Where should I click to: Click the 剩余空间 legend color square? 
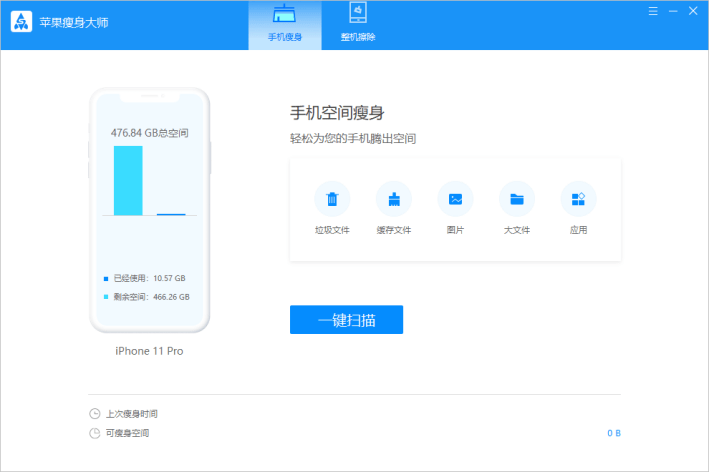tap(106, 297)
